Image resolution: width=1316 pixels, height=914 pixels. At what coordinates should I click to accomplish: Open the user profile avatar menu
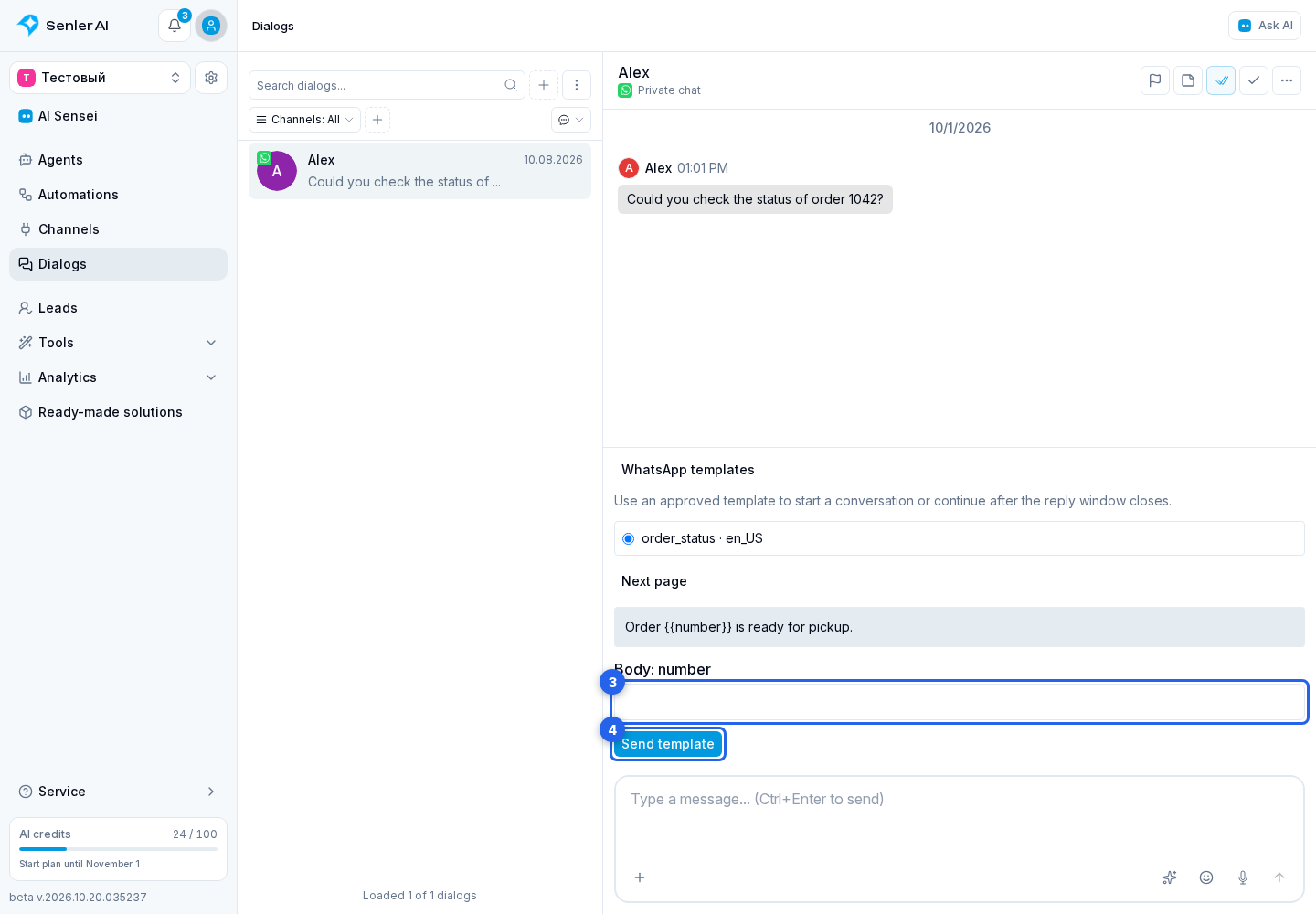pos(211,26)
